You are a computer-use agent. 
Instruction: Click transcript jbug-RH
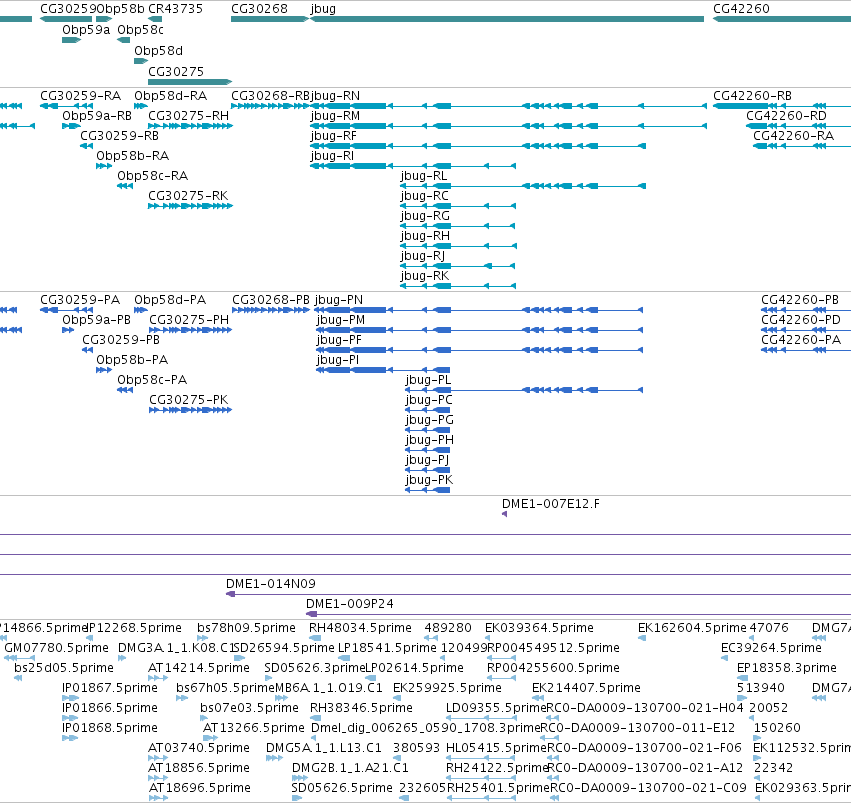[x=425, y=237]
